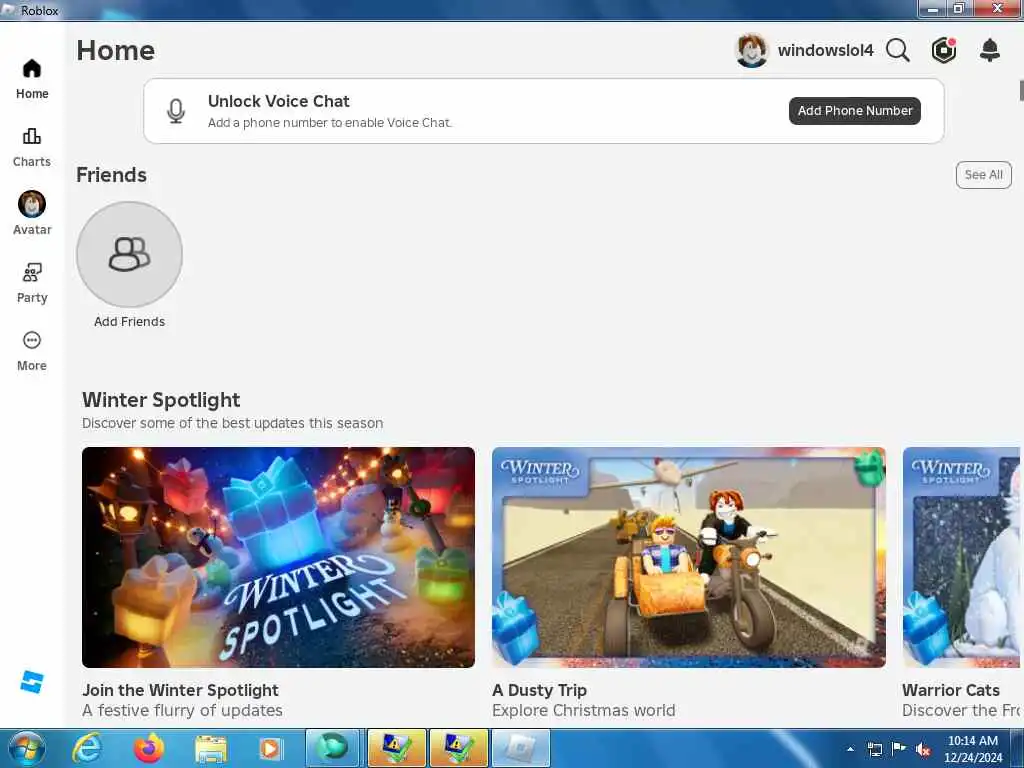This screenshot has height=768, width=1024.
Task: Click the Winter Spotlight section heading
Action: click(161, 400)
